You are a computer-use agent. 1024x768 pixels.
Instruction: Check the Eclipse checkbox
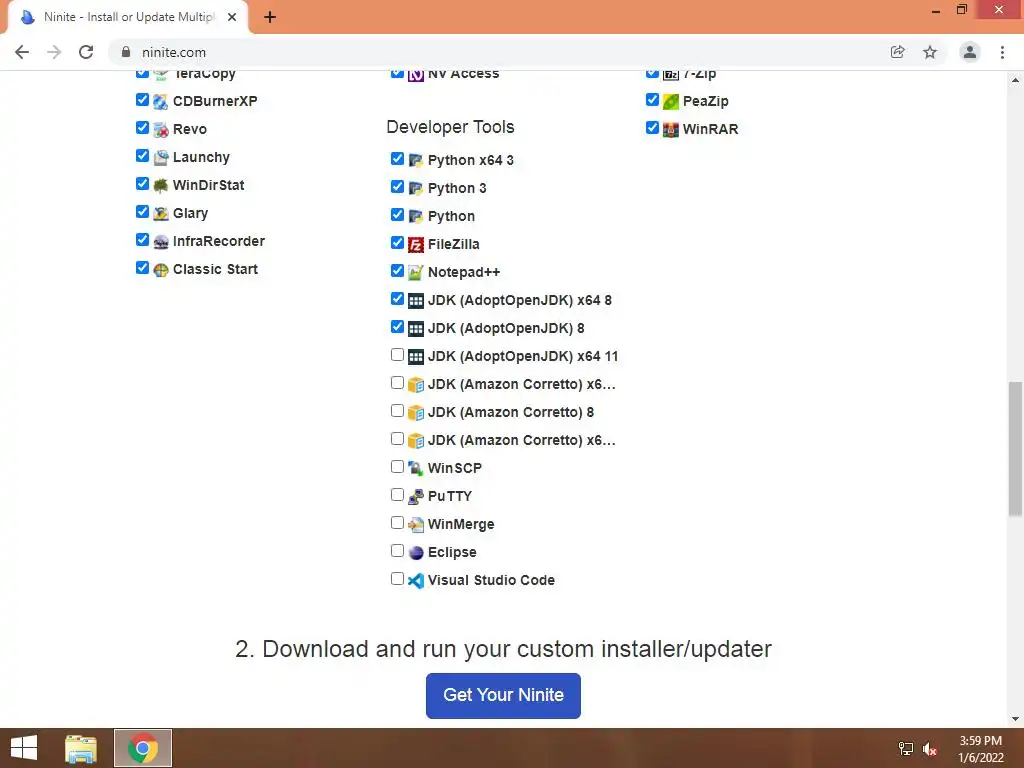pos(397,551)
